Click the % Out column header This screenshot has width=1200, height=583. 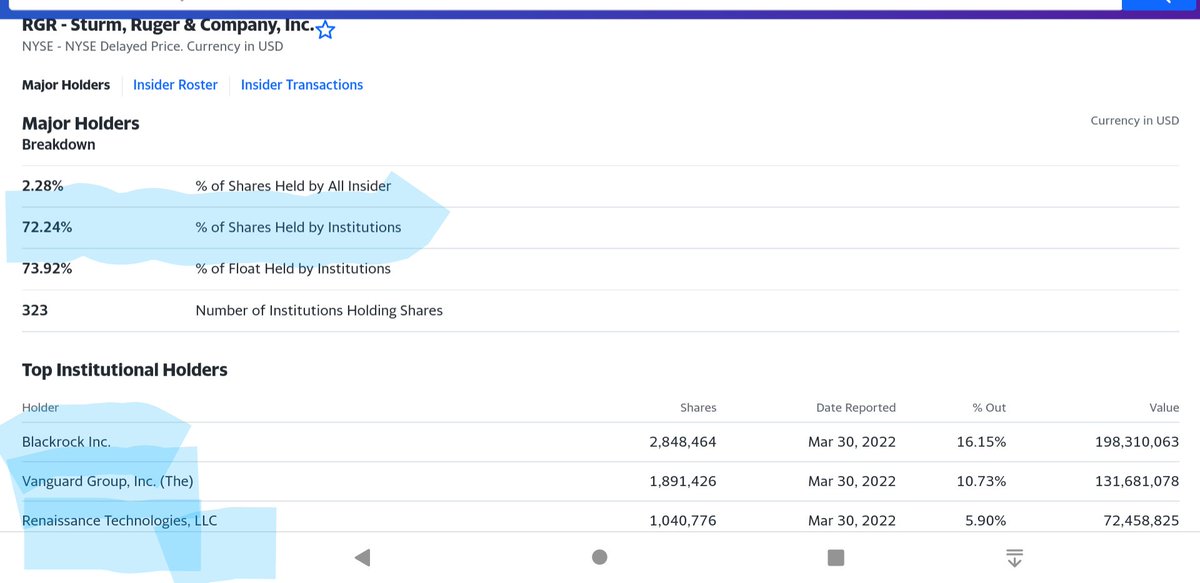(989, 407)
